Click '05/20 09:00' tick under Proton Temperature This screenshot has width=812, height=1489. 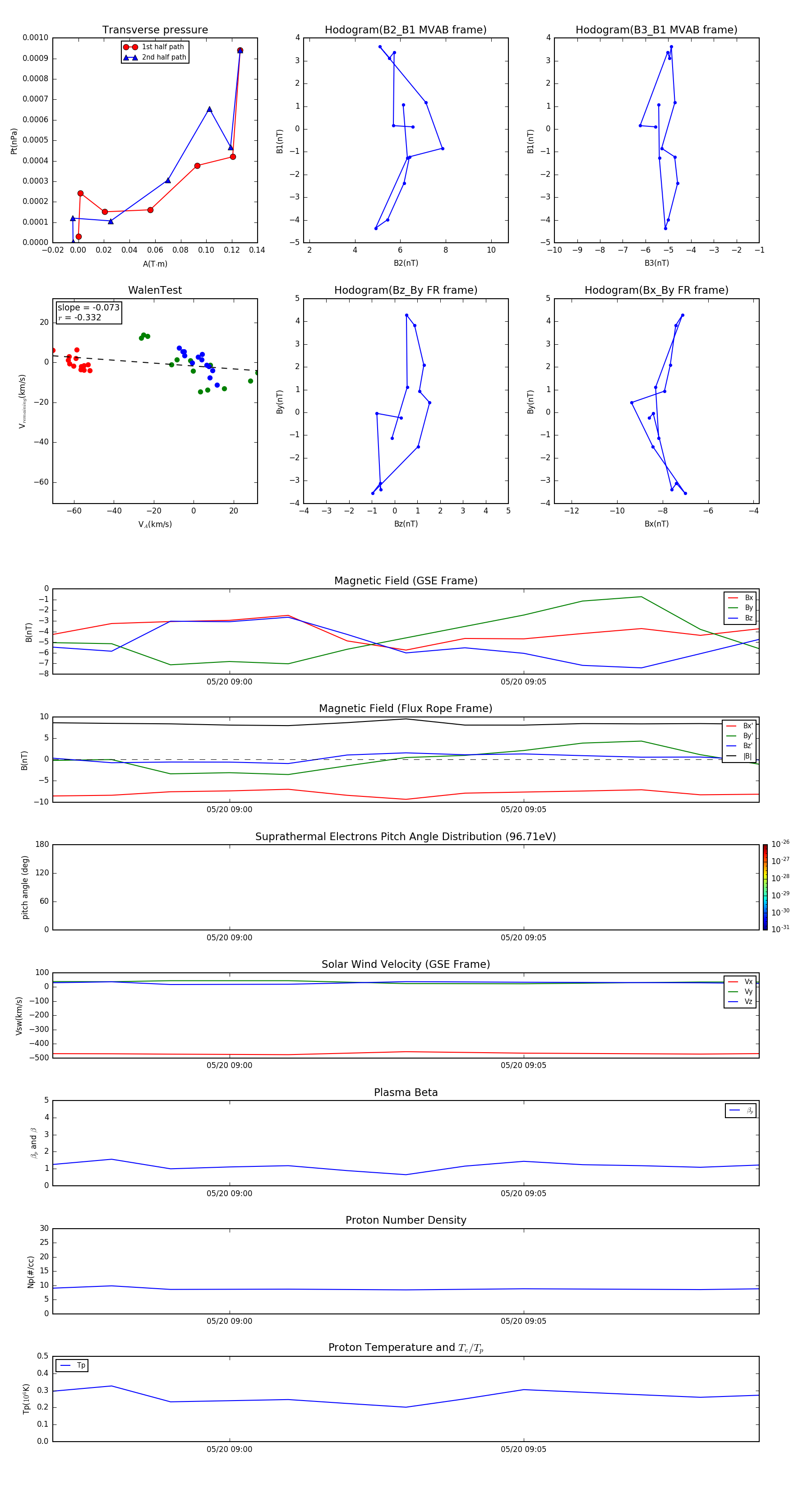click(230, 1449)
